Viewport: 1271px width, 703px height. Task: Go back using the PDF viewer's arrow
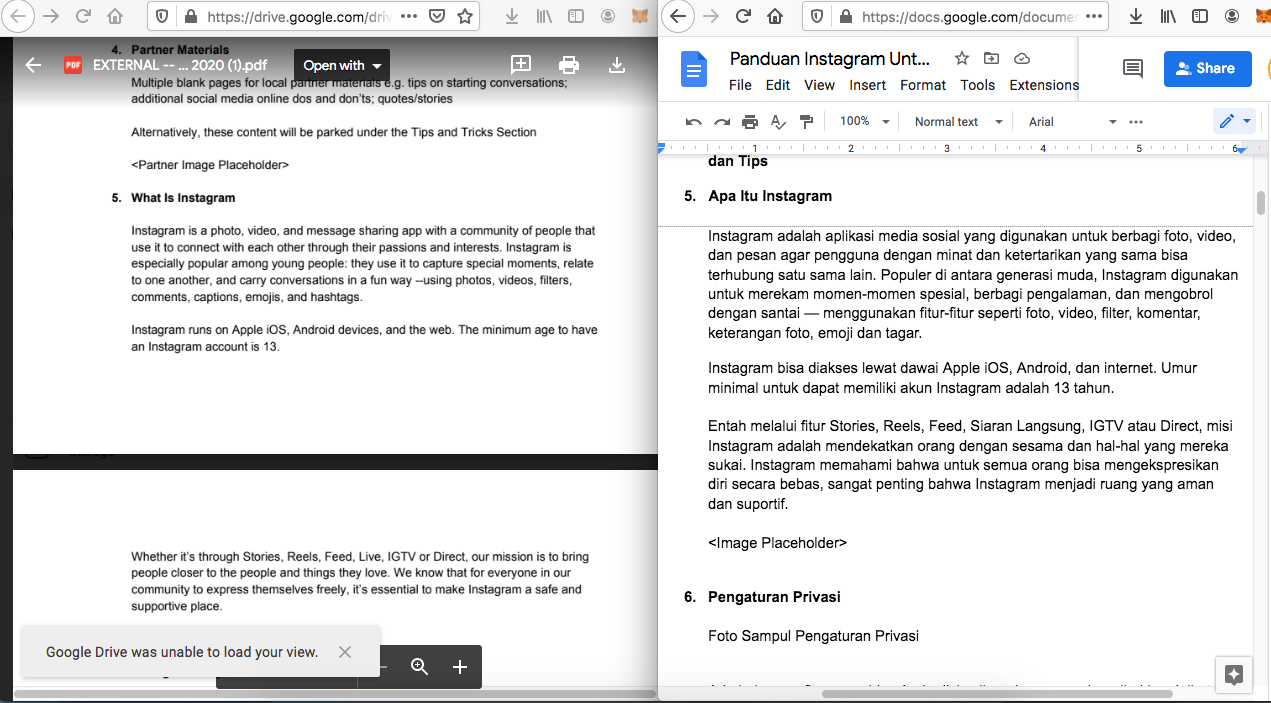(x=33, y=65)
